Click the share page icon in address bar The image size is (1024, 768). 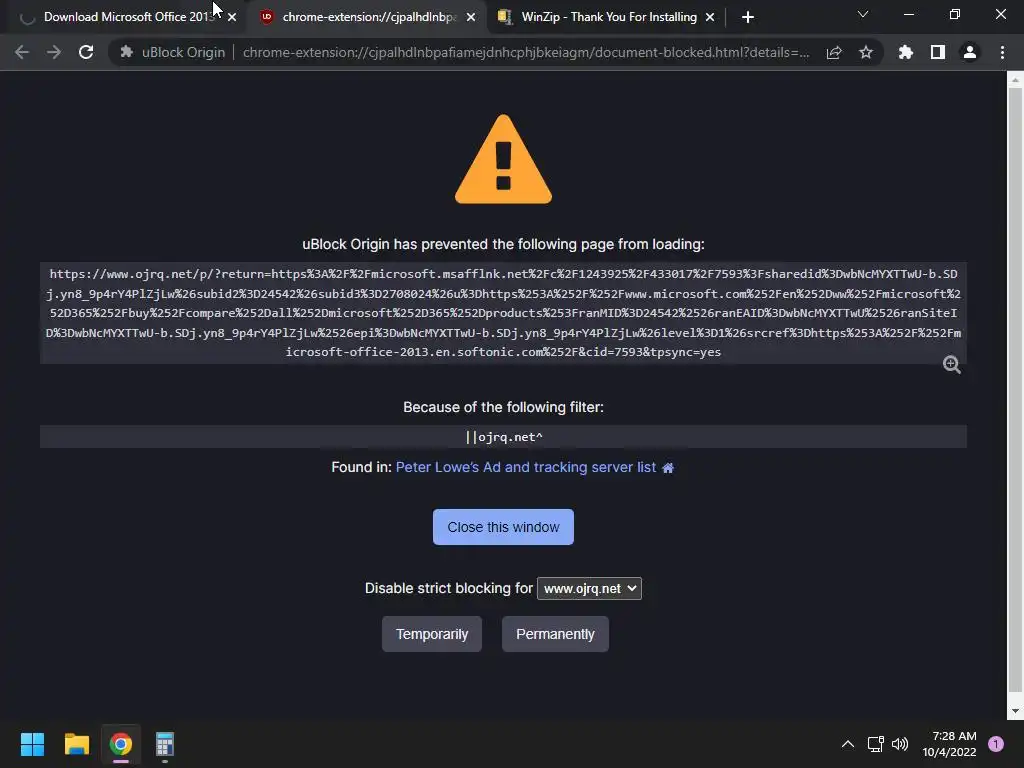(x=834, y=52)
